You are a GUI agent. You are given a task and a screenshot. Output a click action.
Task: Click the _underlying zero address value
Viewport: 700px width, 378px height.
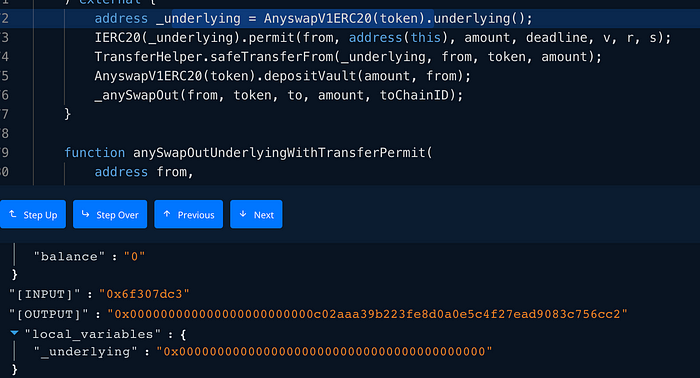click(x=324, y=352)
